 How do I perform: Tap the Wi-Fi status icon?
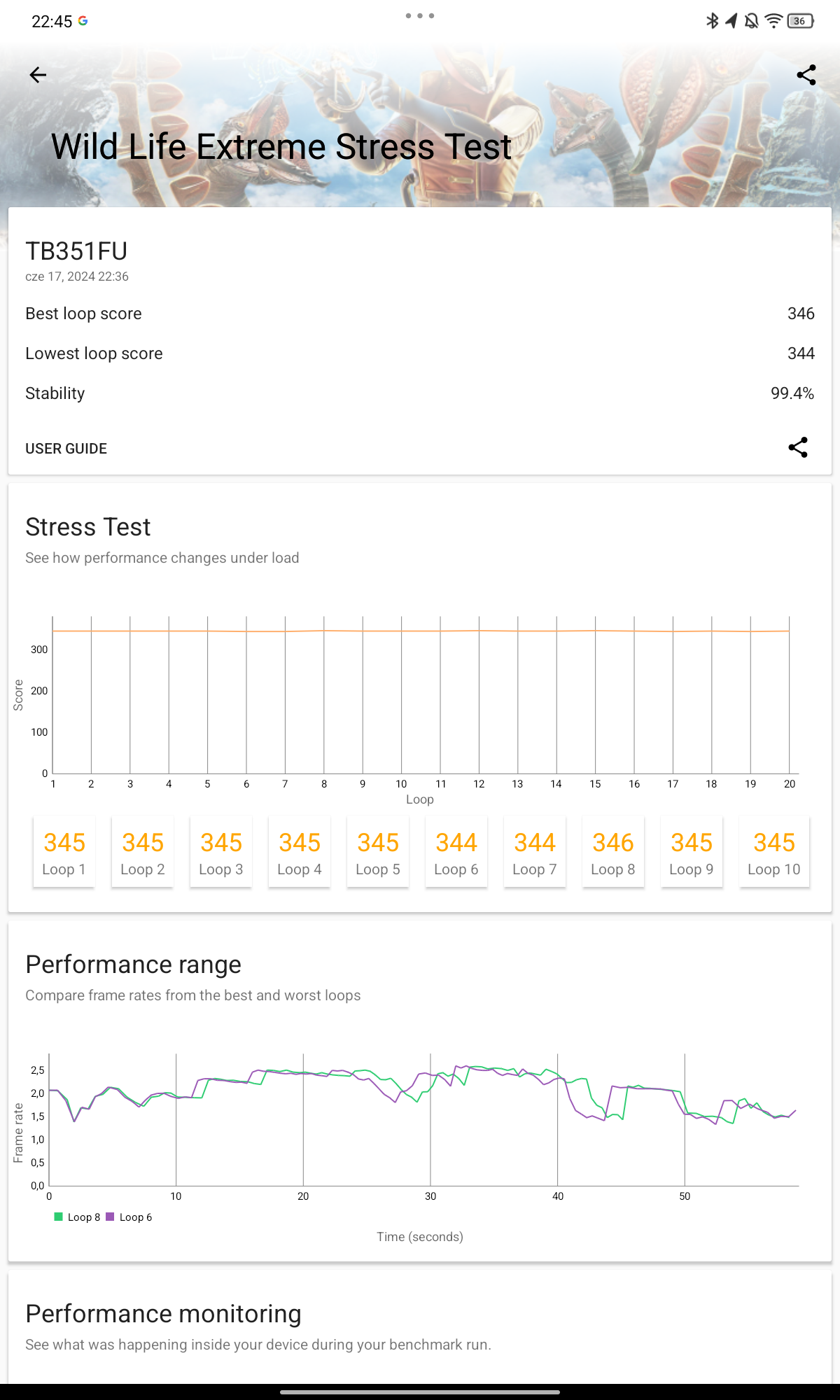pos(773,21)
